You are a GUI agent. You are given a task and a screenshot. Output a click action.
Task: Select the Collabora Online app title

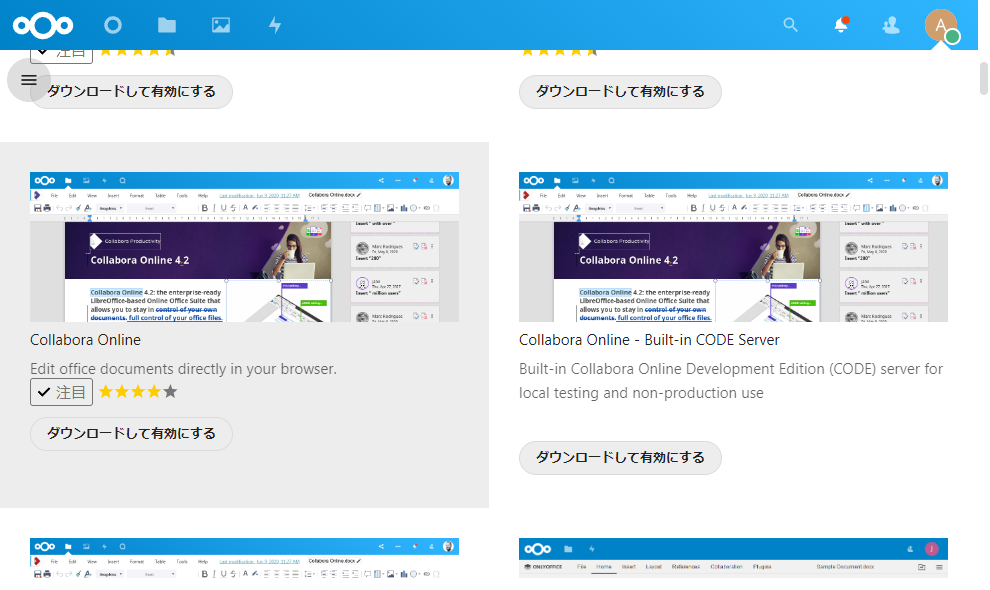coord(85,340)
